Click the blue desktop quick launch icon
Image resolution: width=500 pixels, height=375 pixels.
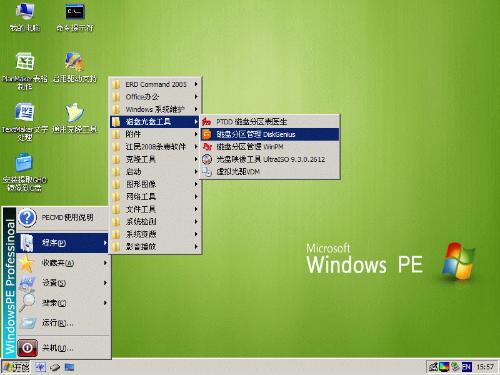(69, 367)
